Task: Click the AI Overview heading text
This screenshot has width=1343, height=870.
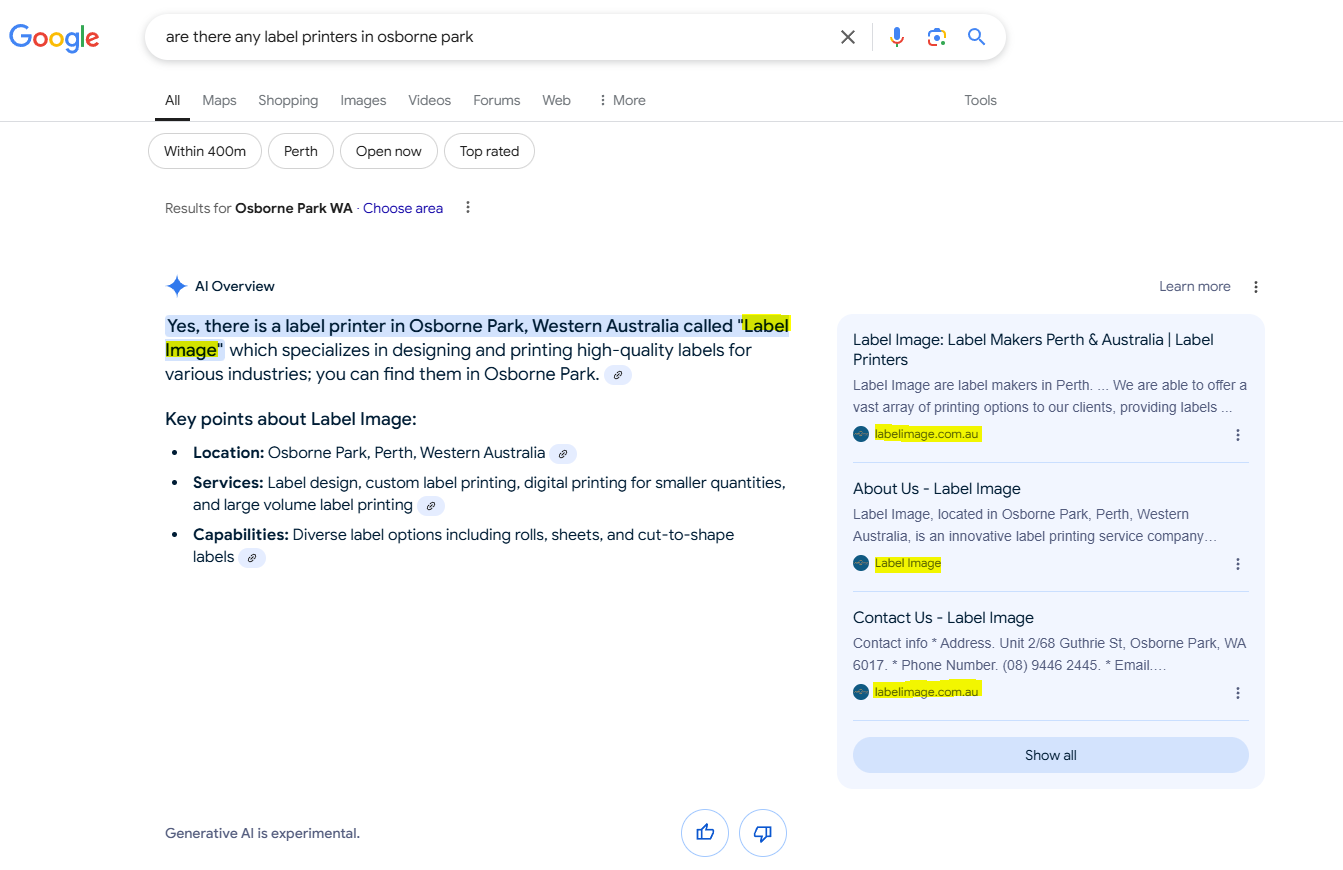Action: [235, 286]
